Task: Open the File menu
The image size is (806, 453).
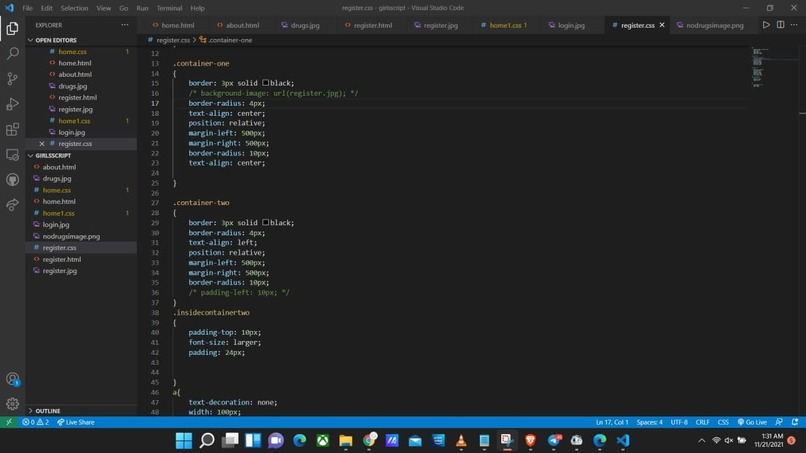Action: [x=27, y=8]
